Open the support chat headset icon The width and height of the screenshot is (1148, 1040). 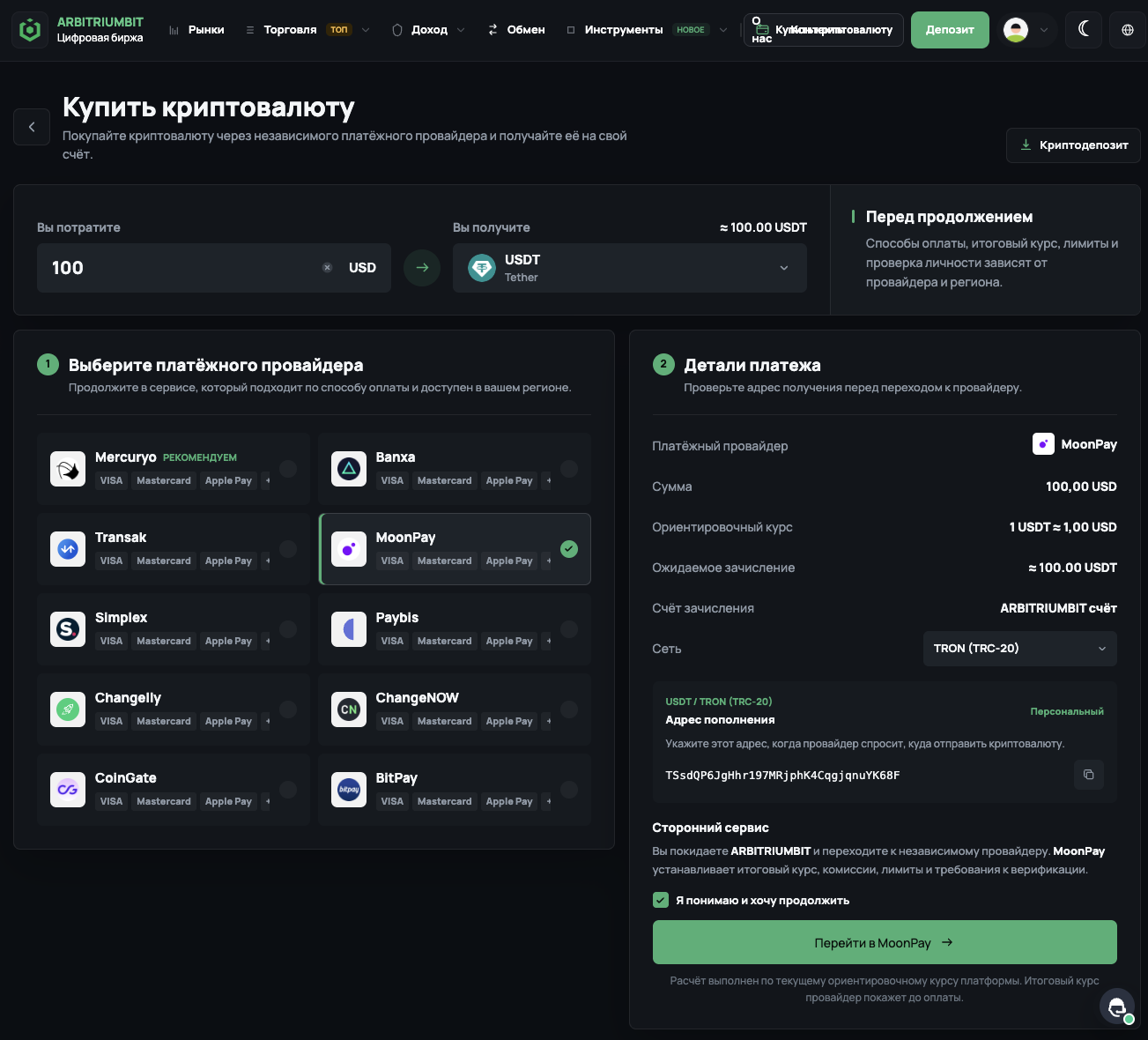[x=1117, y=1007]
